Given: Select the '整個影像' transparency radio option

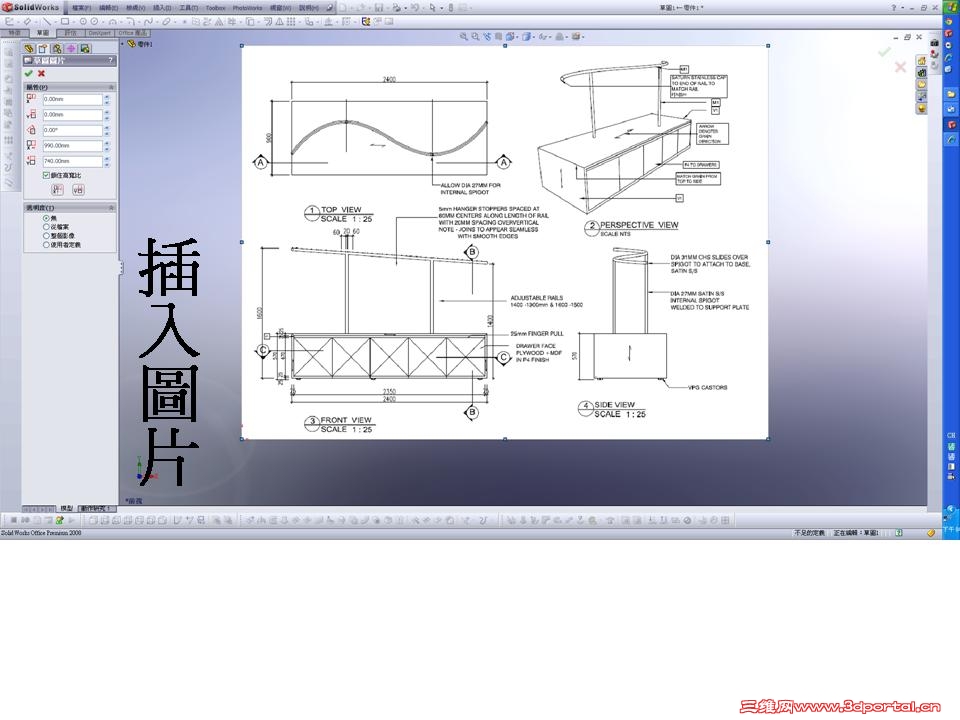Looking at the screenshot, I should (46, 235).
